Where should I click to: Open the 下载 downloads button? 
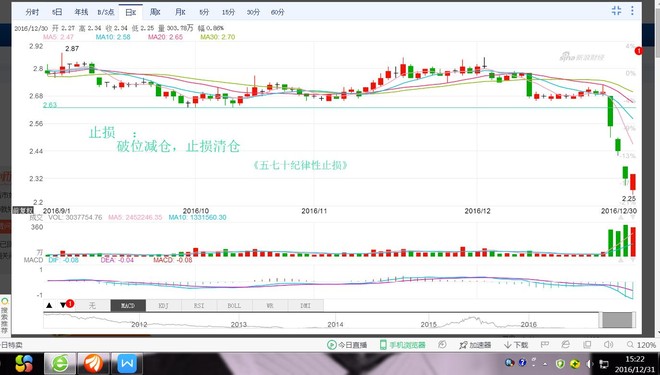pyautogui.click(x=516, y=345)
